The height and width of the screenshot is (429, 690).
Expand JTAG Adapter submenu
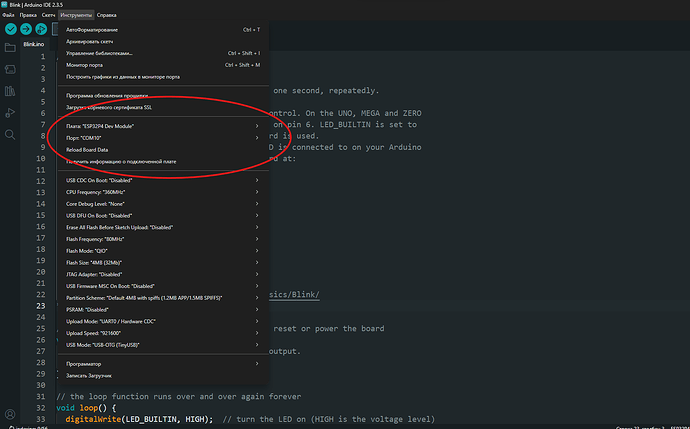coord(163,274)
